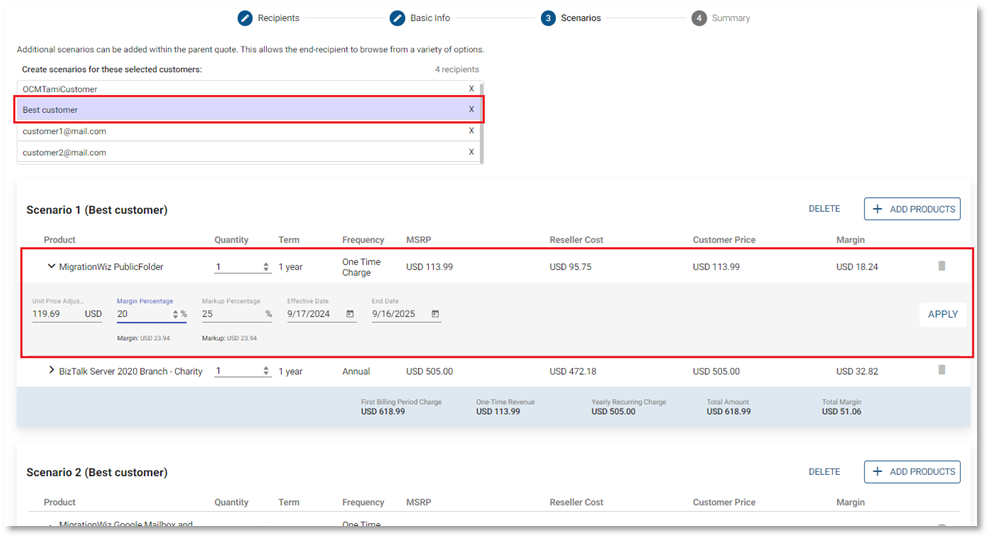Screen dimensions: 989x538
Task: Delete Scenario 1
Action: [x=824, y=209]
